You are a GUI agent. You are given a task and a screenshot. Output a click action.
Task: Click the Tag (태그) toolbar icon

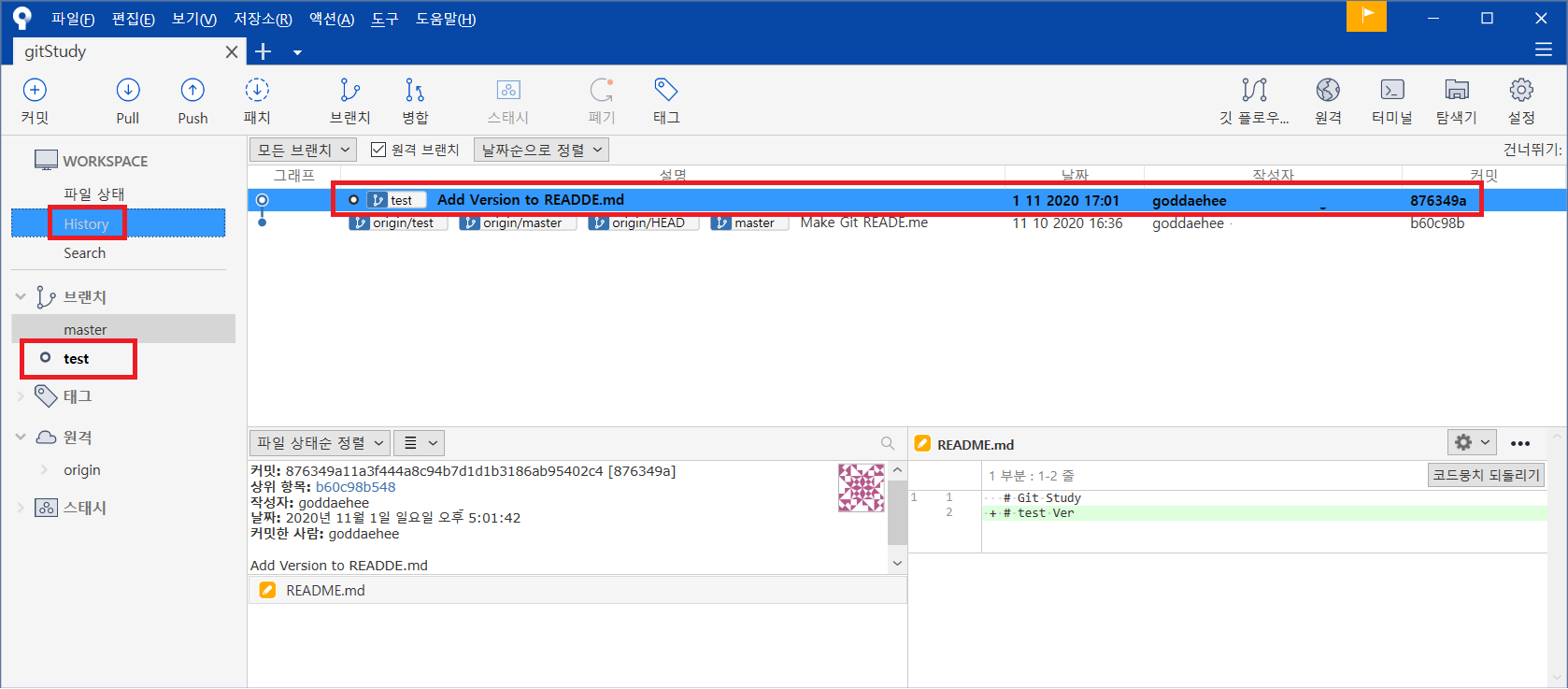pos(666,91)
